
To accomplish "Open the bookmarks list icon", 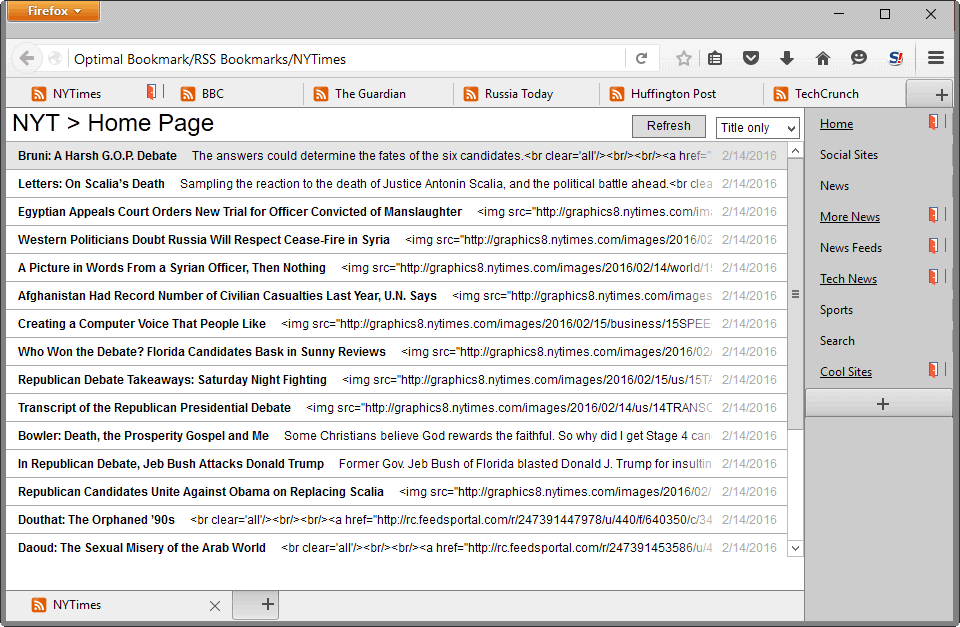I will [x=715, y=59].
